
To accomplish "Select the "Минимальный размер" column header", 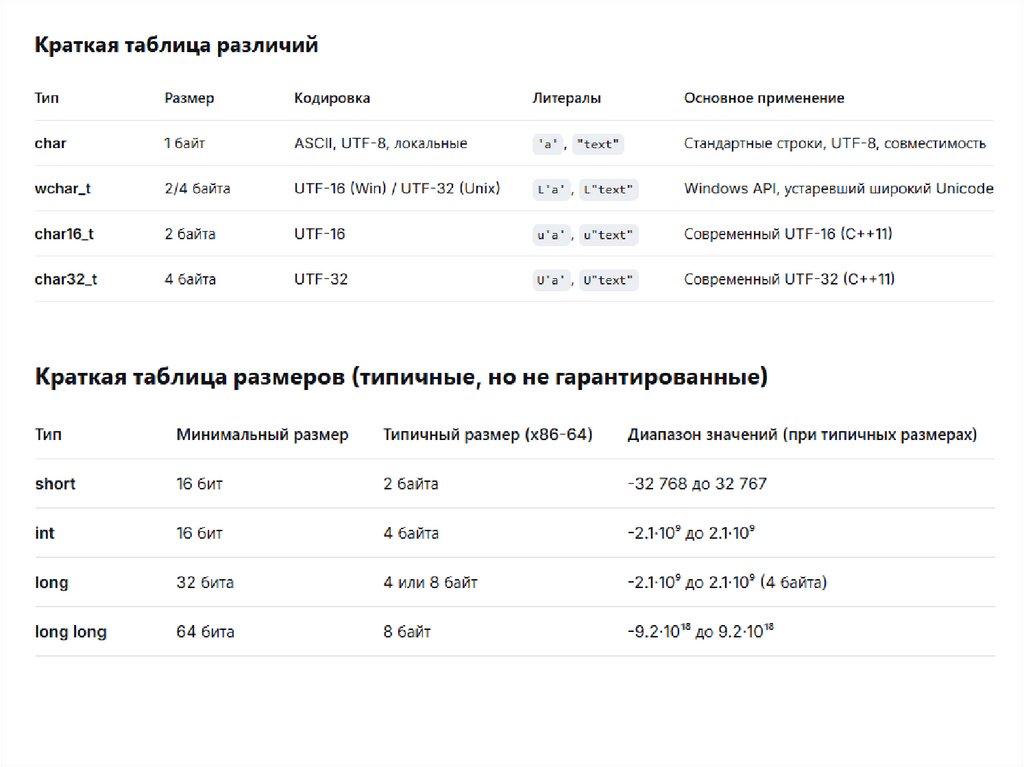I will point(262,435).
